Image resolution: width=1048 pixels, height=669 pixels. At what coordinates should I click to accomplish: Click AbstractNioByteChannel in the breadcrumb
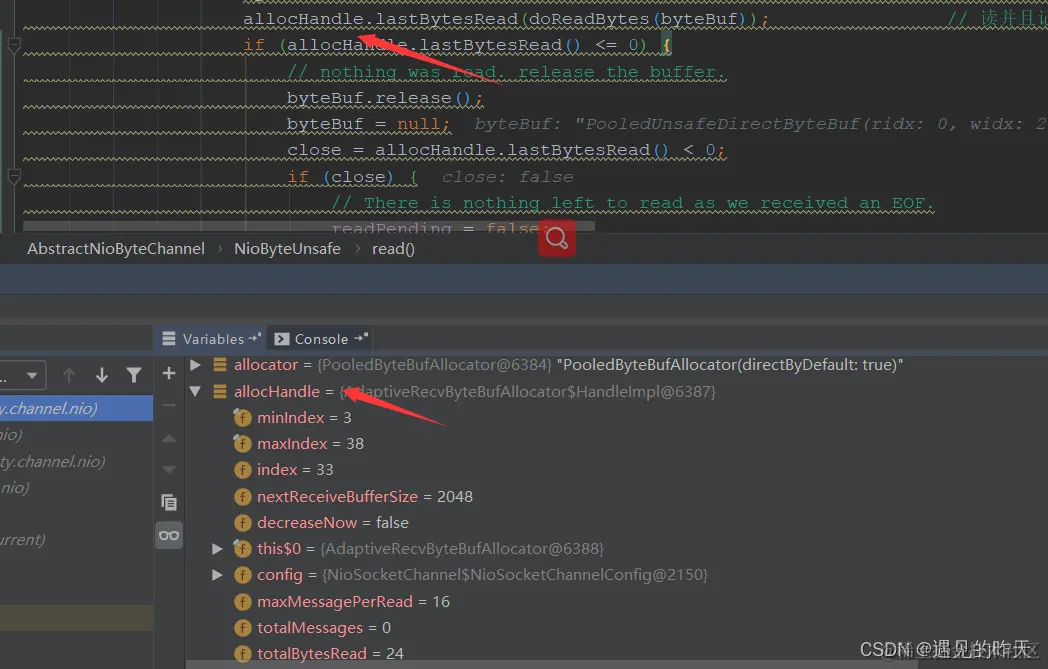[116, 249]
